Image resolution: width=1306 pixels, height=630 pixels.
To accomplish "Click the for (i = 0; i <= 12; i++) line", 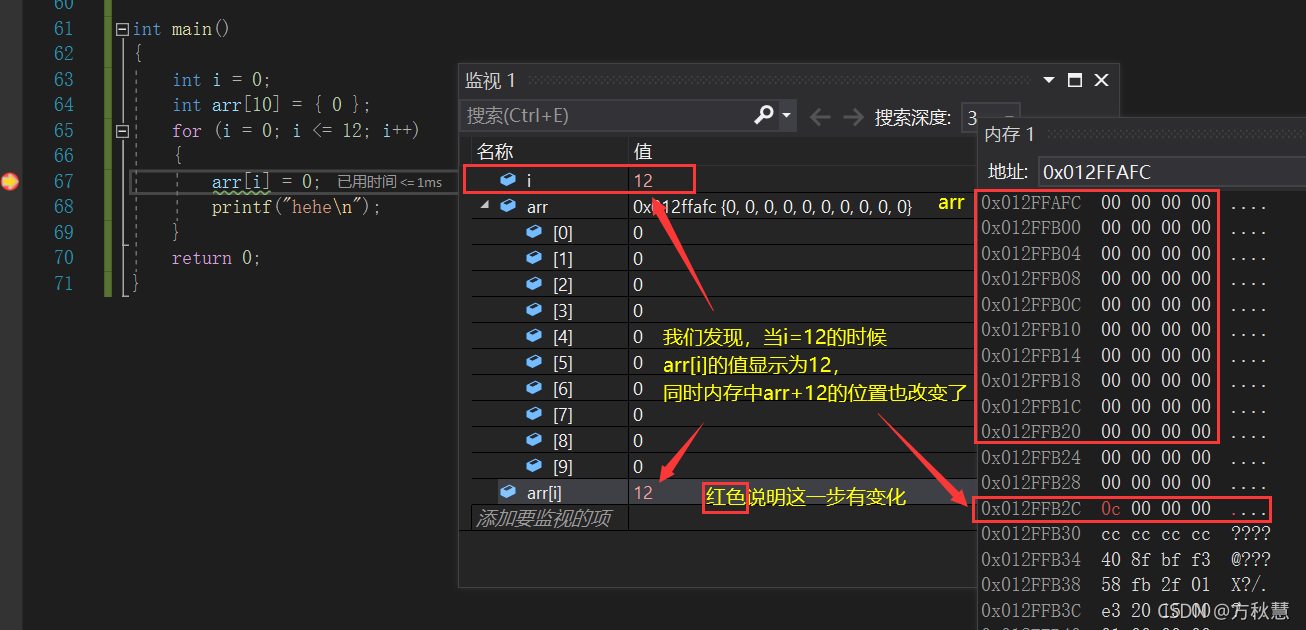I will tap(296, 130).
